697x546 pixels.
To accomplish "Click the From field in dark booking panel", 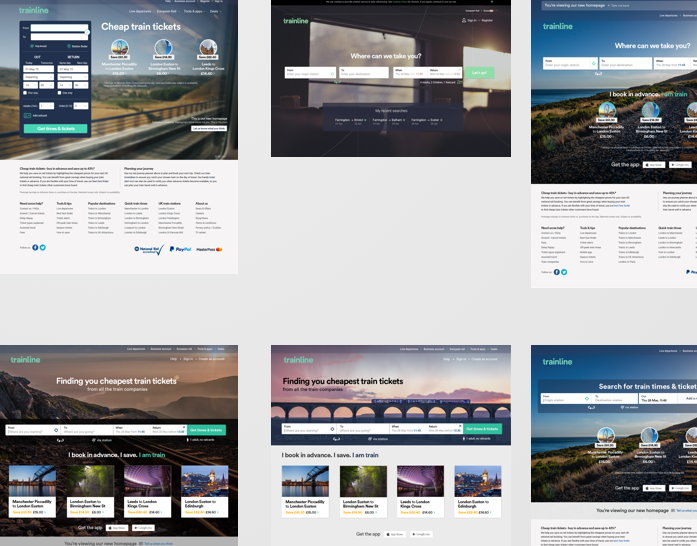I will pyautogui.click(x=59, y=28).
